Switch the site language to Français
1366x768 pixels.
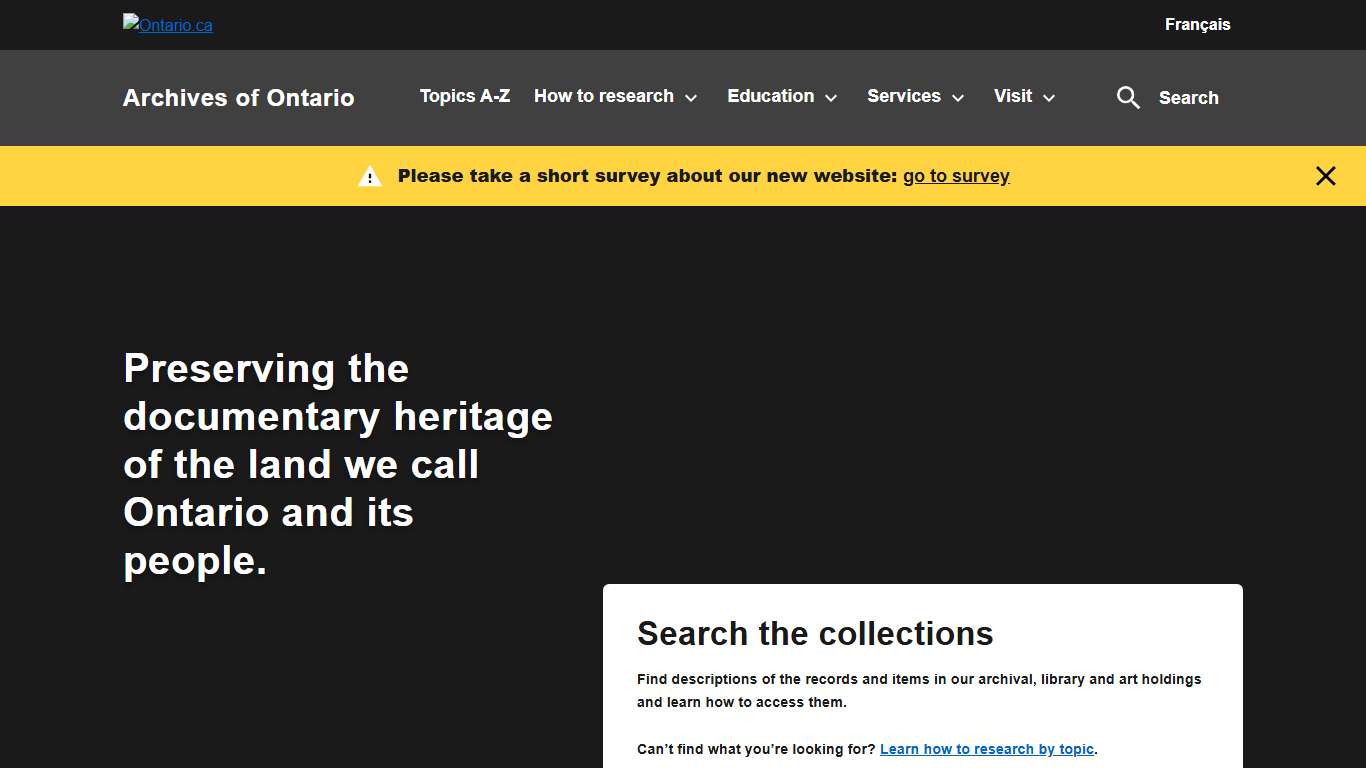point(1197,24)
